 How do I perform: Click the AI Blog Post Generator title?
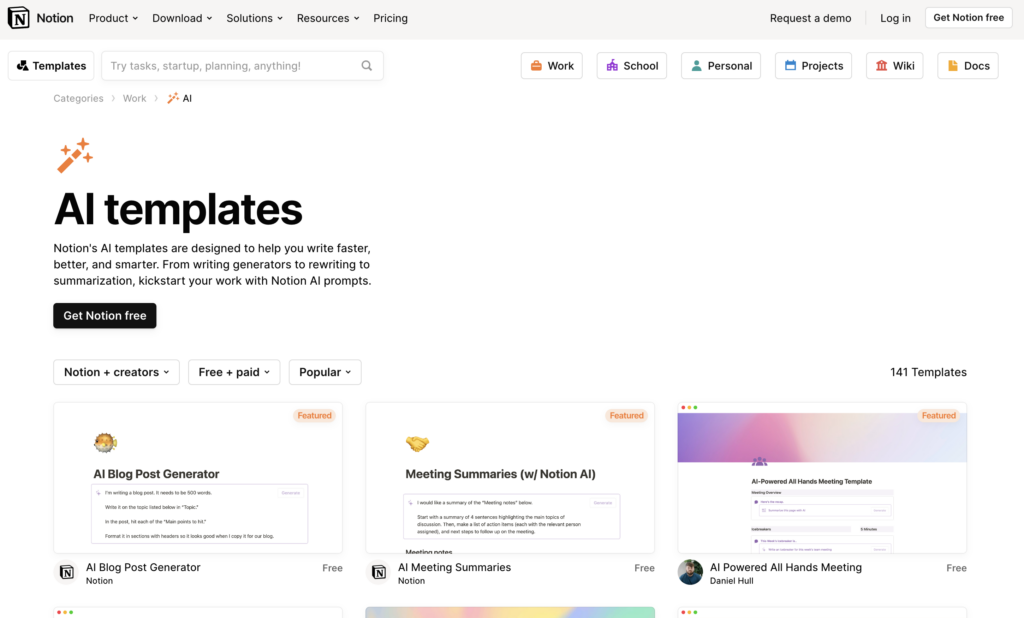(x=143, y=567)
